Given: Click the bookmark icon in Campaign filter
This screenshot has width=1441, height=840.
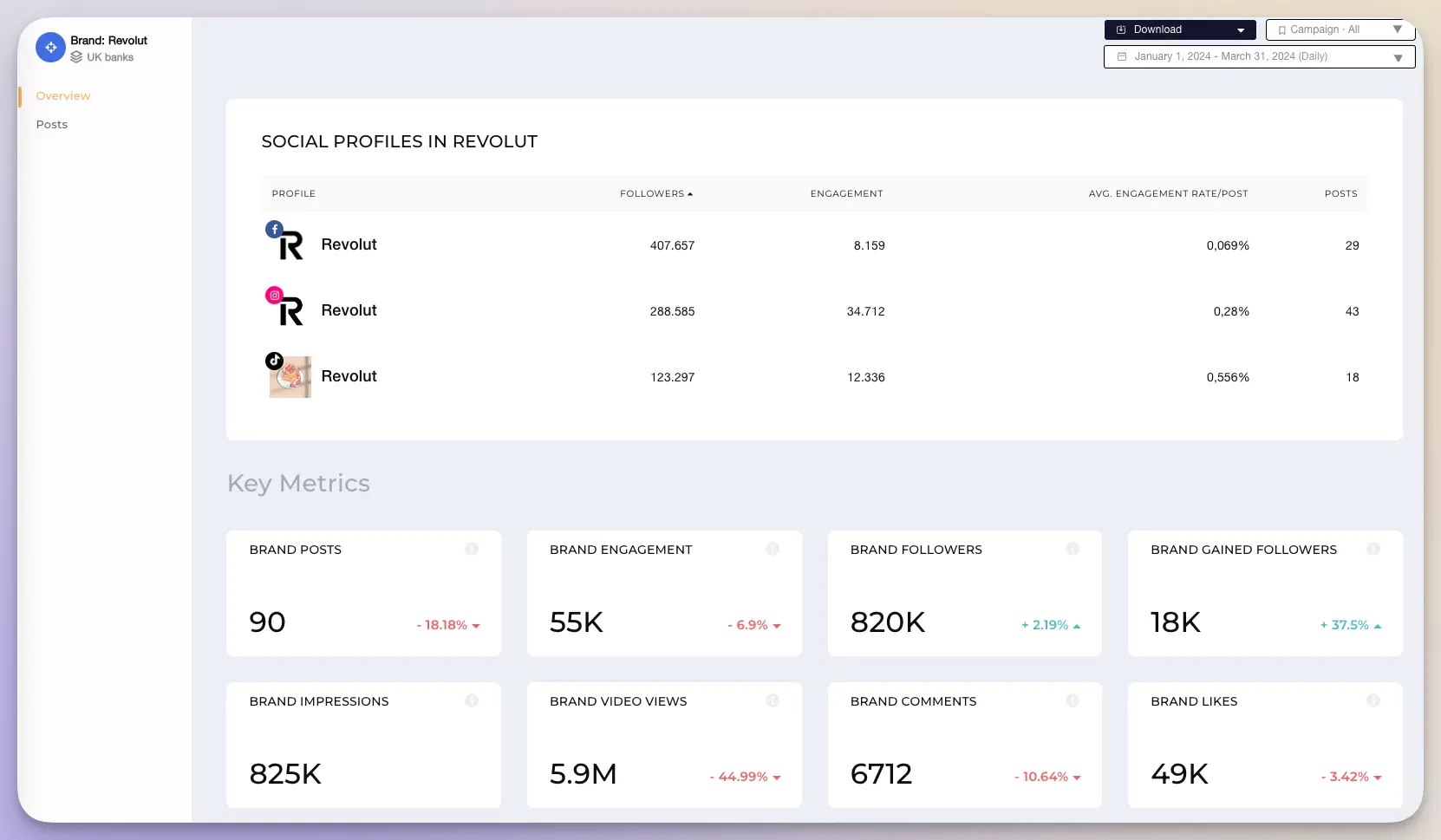Looking at the screenshot, I should [1282, 30].
